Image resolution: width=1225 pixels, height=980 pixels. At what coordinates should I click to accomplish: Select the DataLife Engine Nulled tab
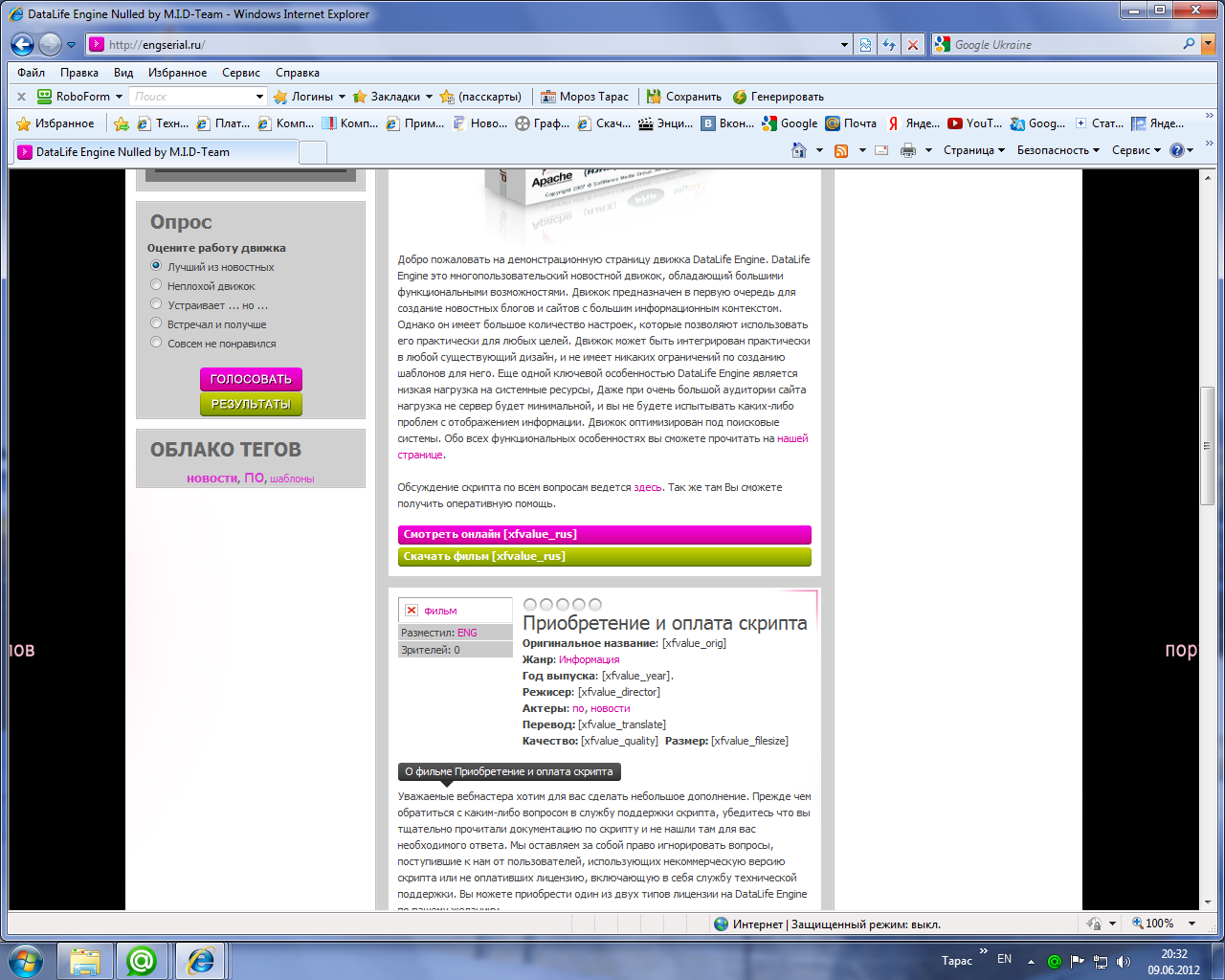click(156, 151)
